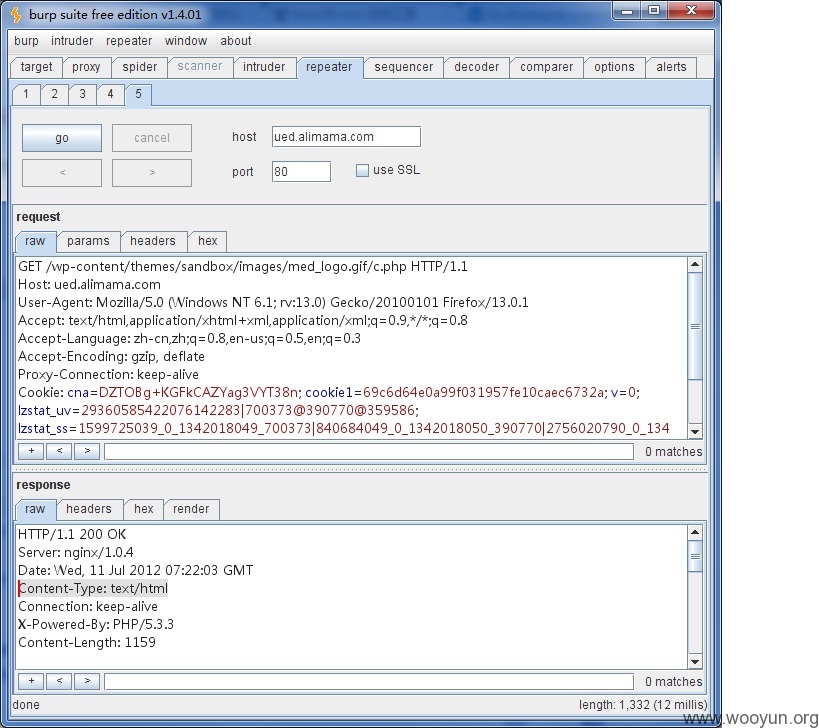The image size is (819, 728).
Task: Select repeater request tab 1
Action: point(26,94)
